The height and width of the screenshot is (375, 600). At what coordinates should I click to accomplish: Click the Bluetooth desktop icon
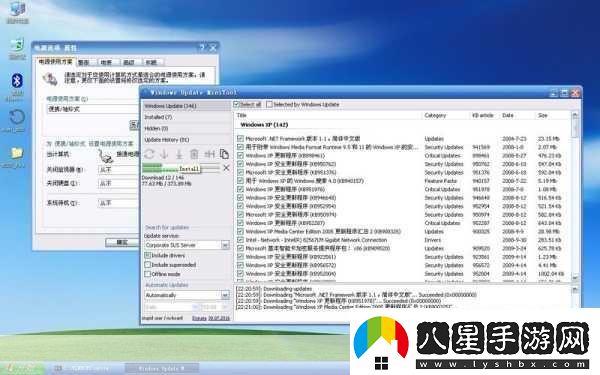16,81
